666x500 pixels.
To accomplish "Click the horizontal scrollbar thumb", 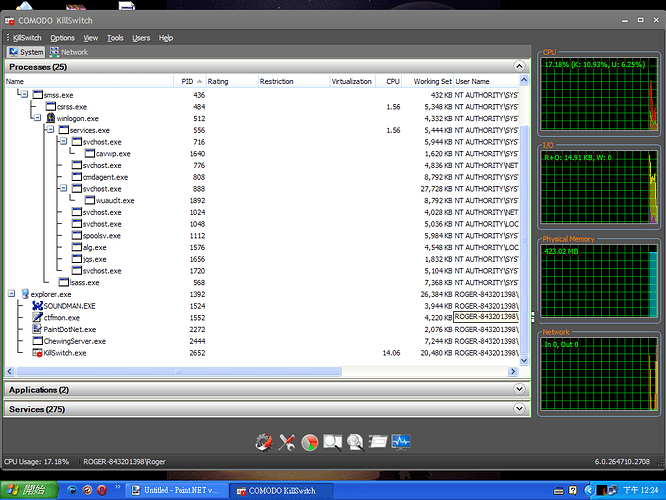I will (x=179, y=371).
